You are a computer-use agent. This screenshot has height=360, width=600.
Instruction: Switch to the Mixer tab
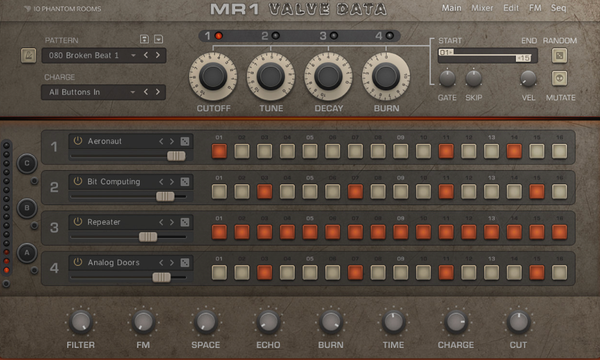pyautogui.click(x=482, y=8)
